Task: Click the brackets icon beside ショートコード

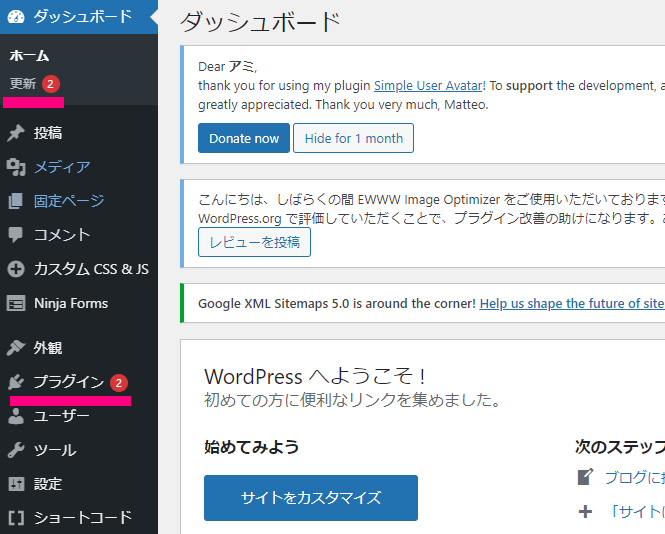Action: pyautogui.click(x=16, y=518)
